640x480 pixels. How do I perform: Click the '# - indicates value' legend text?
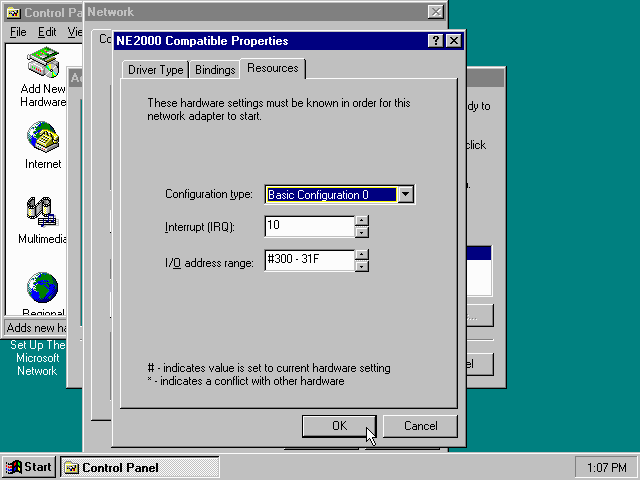(269, 368)
